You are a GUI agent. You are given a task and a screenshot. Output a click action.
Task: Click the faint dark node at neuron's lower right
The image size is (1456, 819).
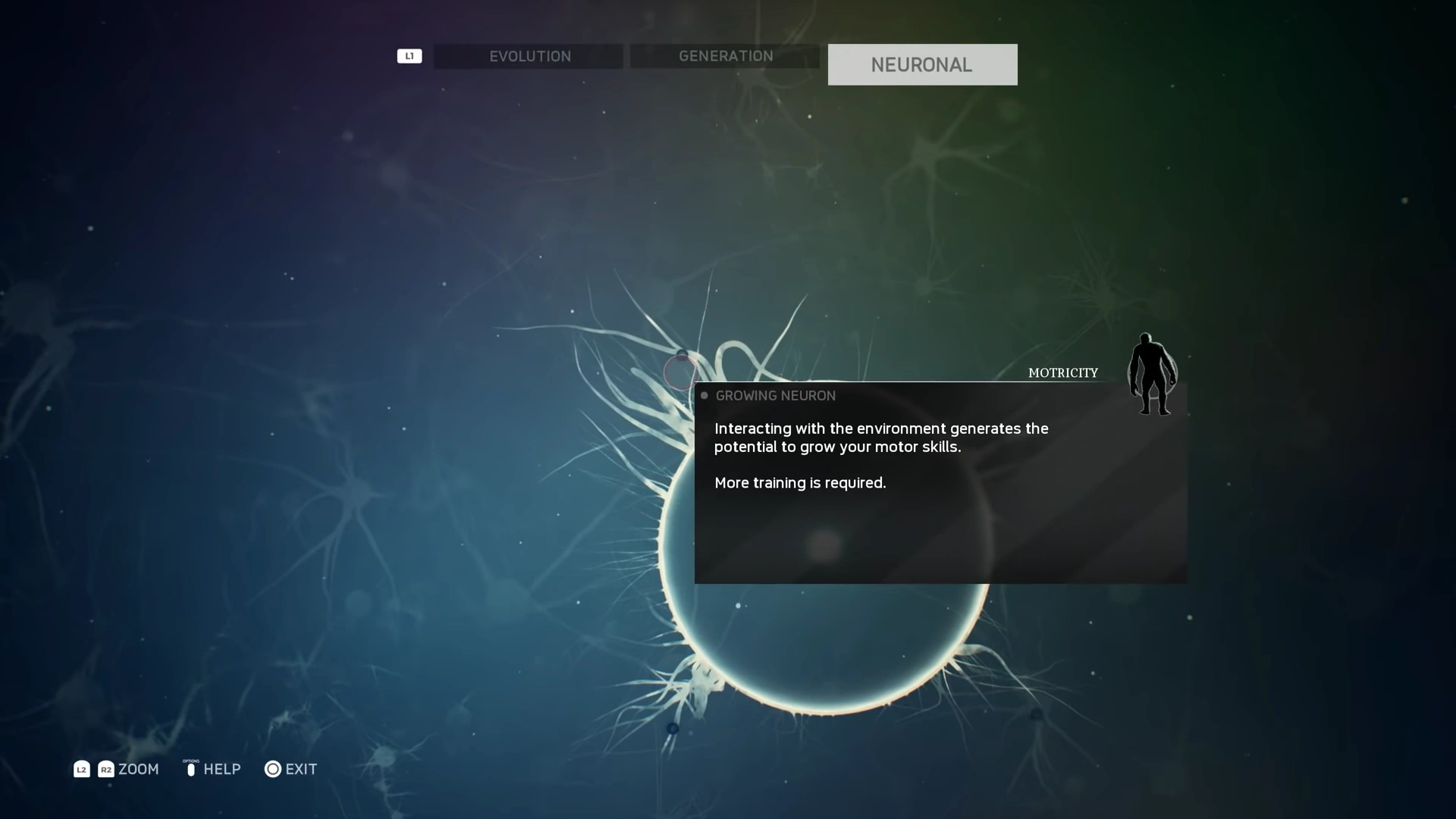(x=1037, y=714)
